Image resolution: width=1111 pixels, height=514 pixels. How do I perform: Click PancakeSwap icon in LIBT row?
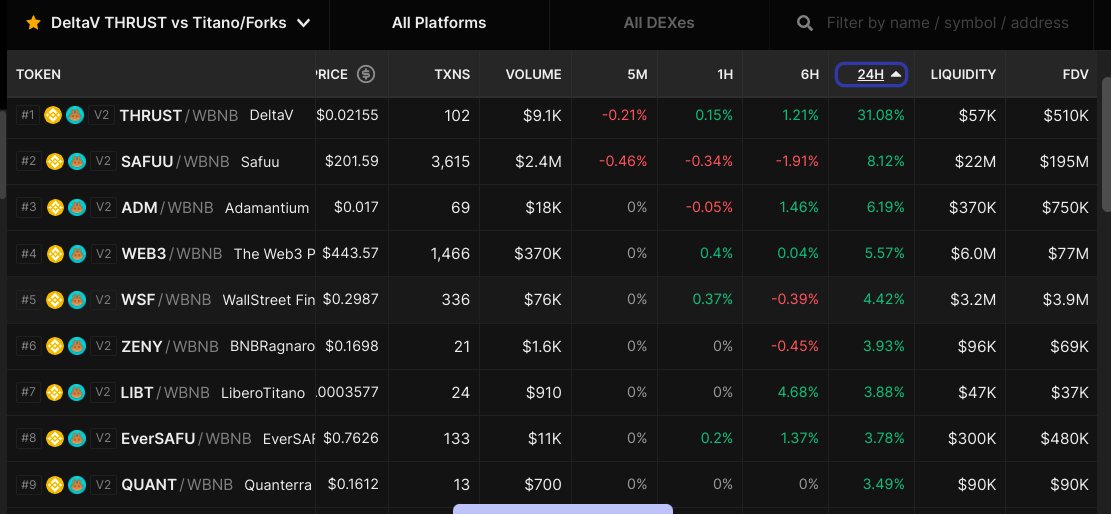coord(77,392)
